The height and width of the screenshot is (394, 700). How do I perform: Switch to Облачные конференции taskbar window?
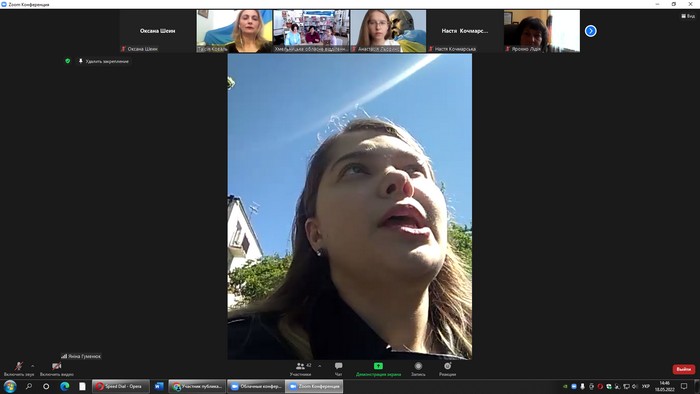[x=256, y=386]
